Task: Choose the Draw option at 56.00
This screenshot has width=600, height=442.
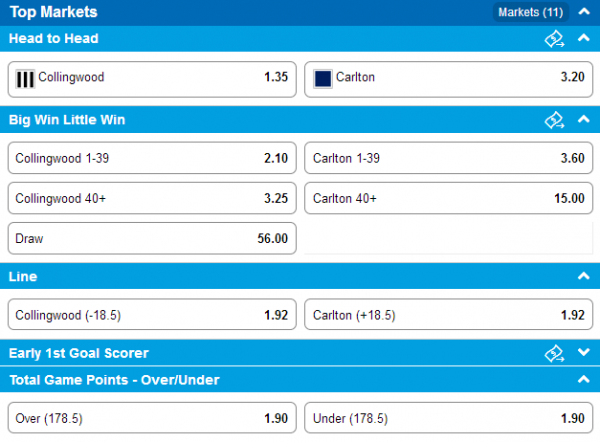Action: [x=152, y=238]
